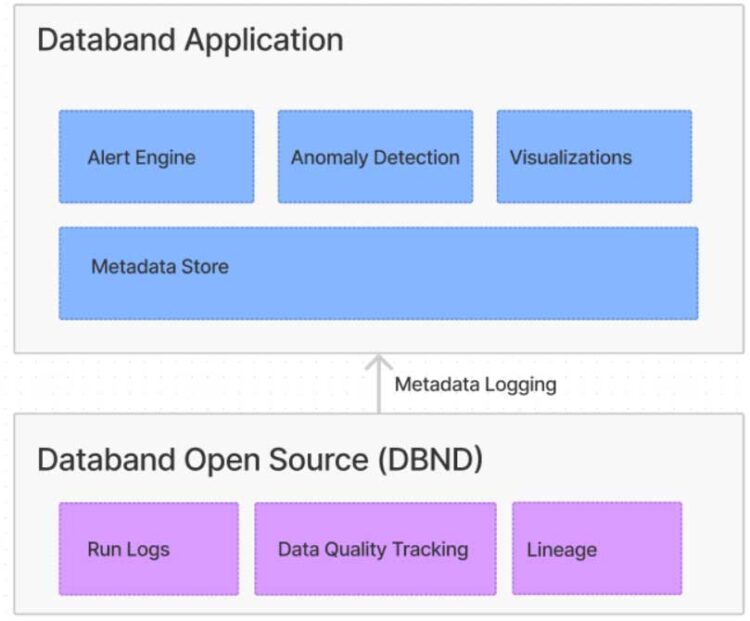Click the Run Logs box
This screenshot has height=621, width=750.
tap(149, 549)
